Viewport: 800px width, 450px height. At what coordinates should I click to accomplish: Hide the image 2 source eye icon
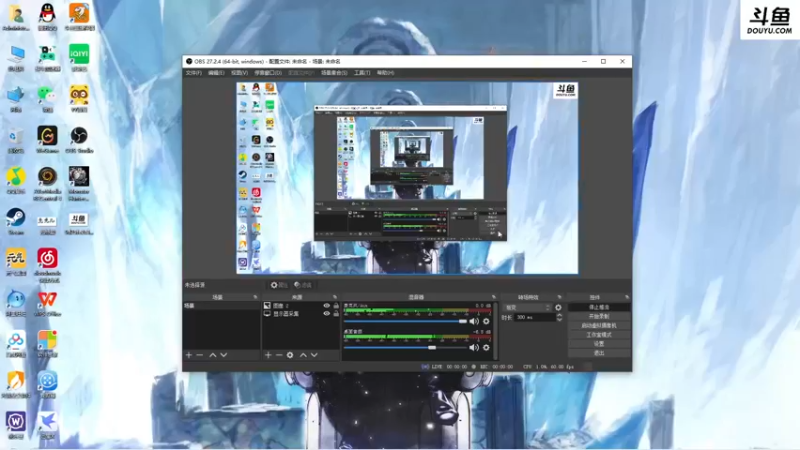point(327,306)
